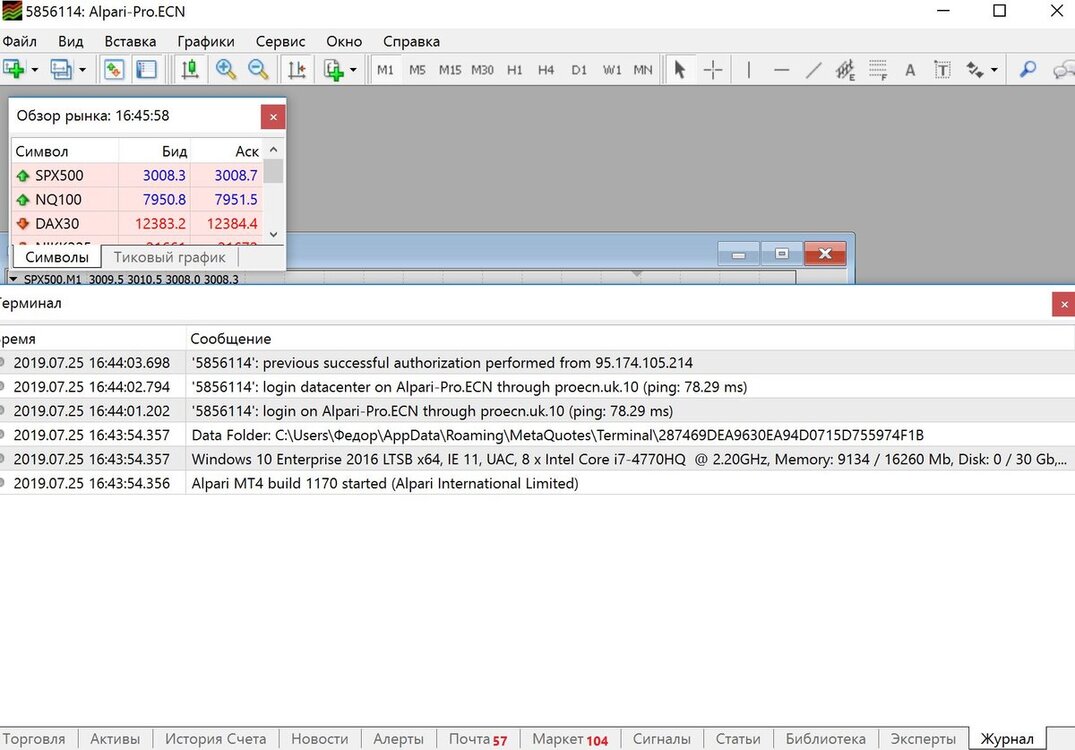Open the Окно menu
The image size is (1075, 750).
(344, 41)
